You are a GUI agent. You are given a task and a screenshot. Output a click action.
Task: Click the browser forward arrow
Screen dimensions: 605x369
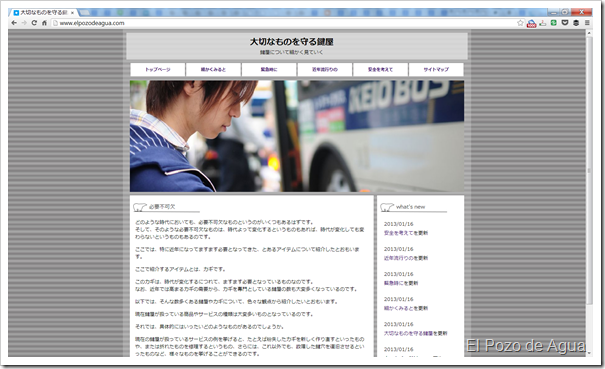click(24, 23)
